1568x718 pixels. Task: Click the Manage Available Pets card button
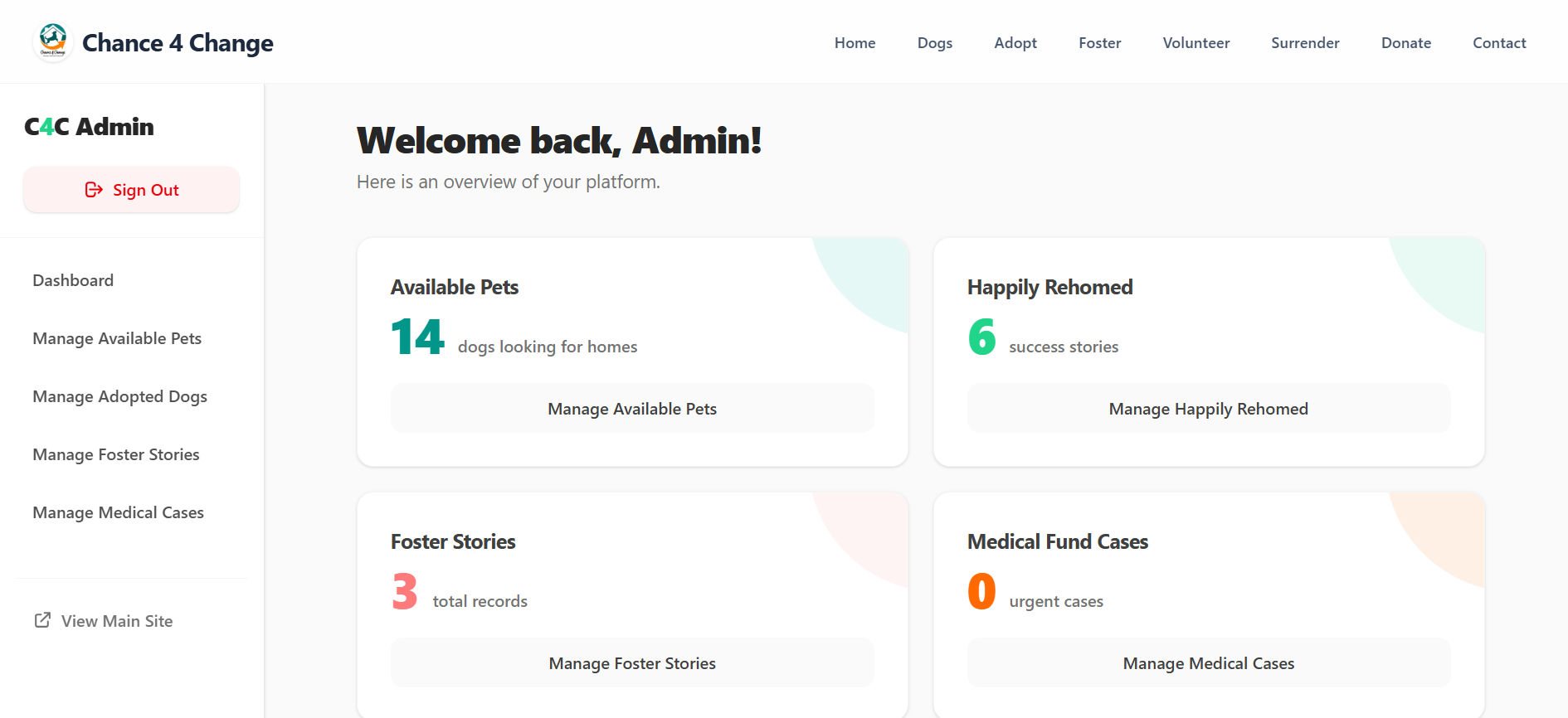point(632,408)
